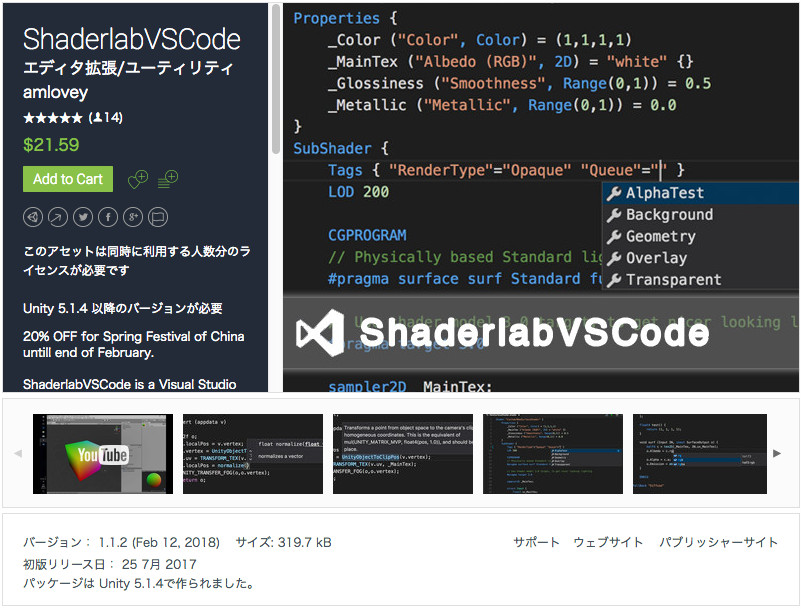Add asset to a list with list-plus icon
Image resolution: width=801 pixels, height=609 pixels.
click(x=168, y=179)
